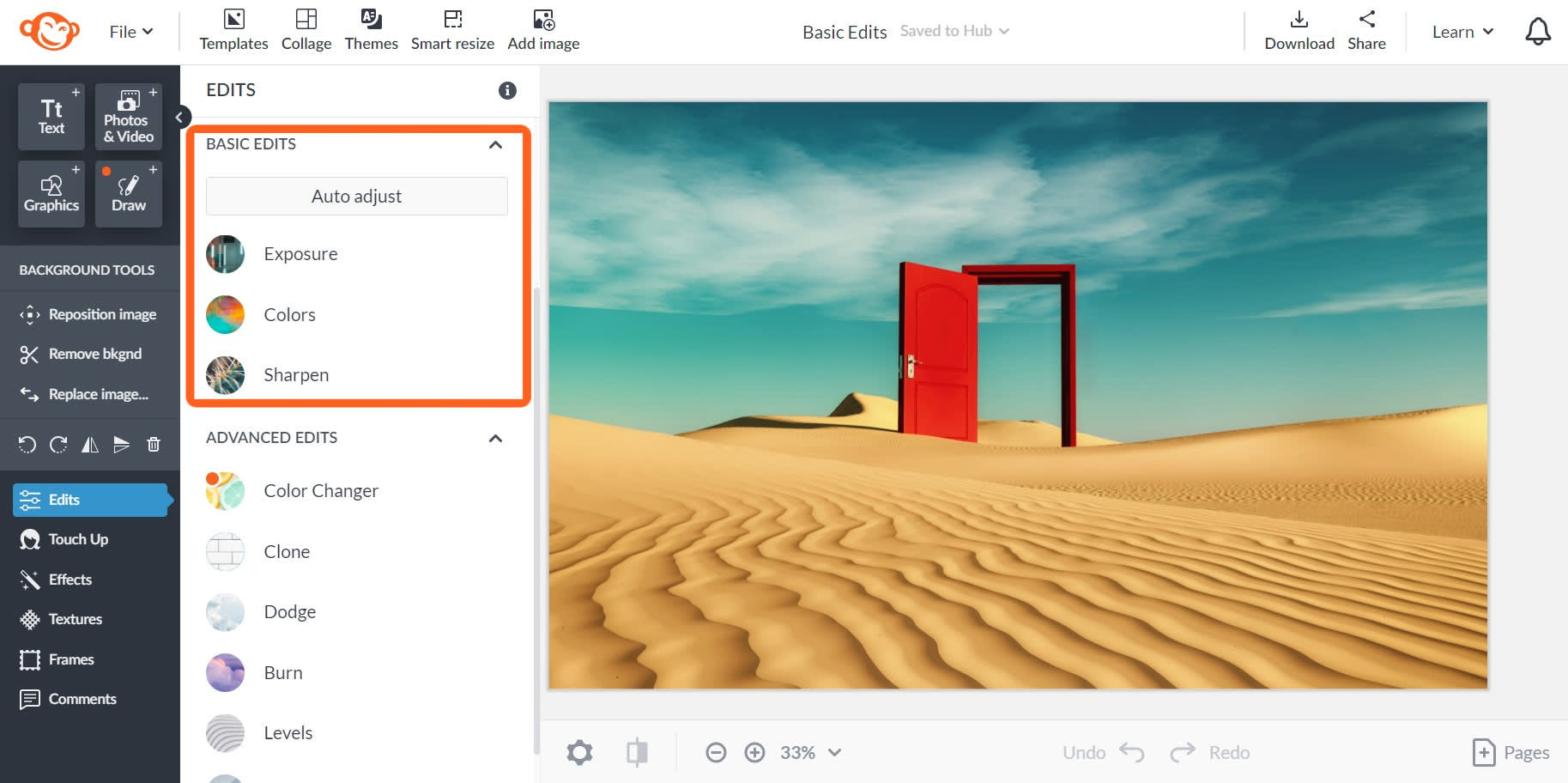
Task: Click the Undo button
Action: [x=1103, y=752]
